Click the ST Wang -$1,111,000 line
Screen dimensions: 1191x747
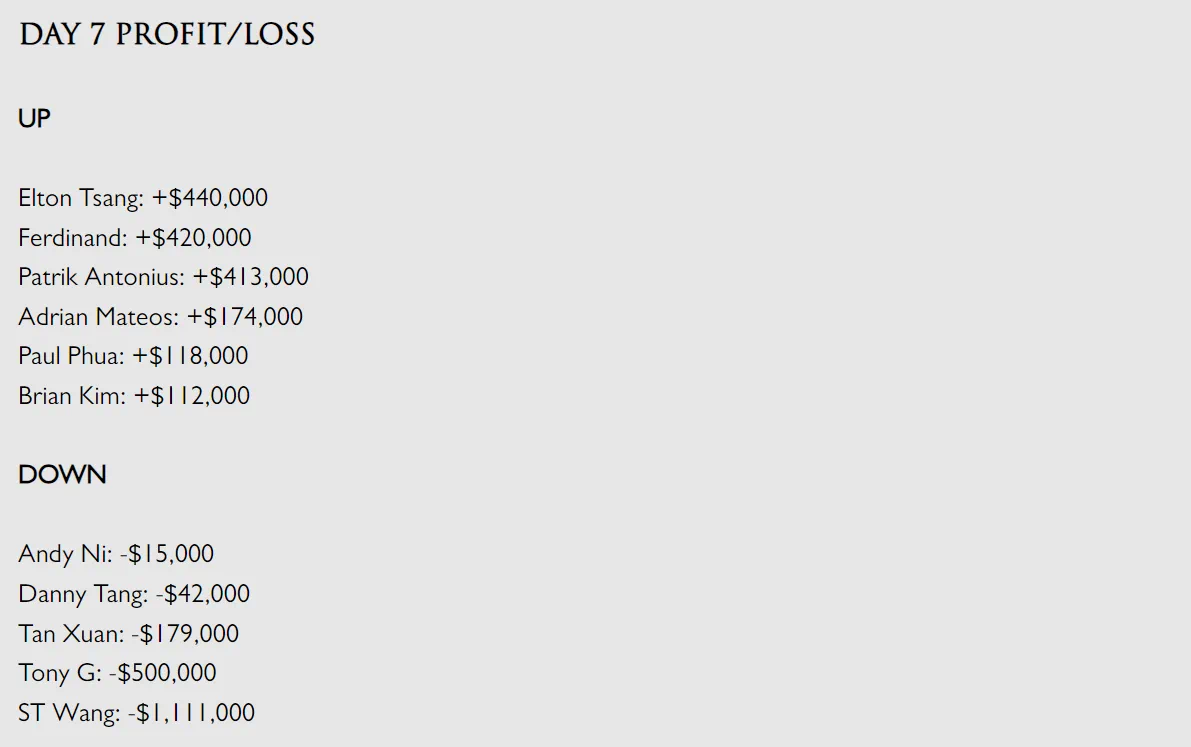pyautogui.click(x=137, y=713)
